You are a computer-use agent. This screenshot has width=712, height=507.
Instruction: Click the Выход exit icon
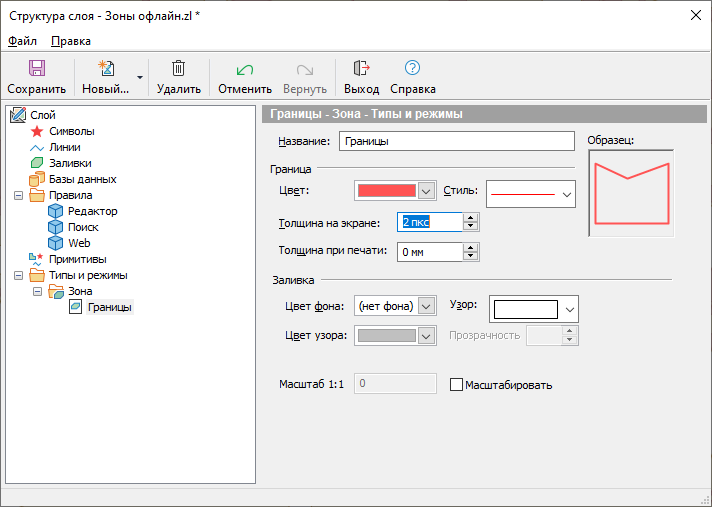tap(361, 69)
